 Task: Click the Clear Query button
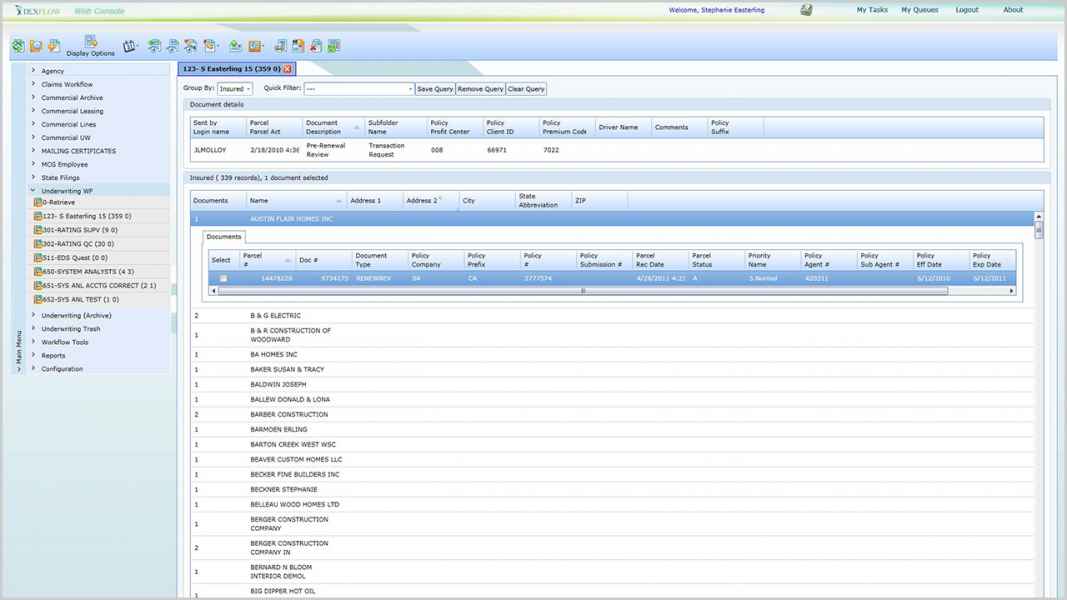click(x=526, y=89)
